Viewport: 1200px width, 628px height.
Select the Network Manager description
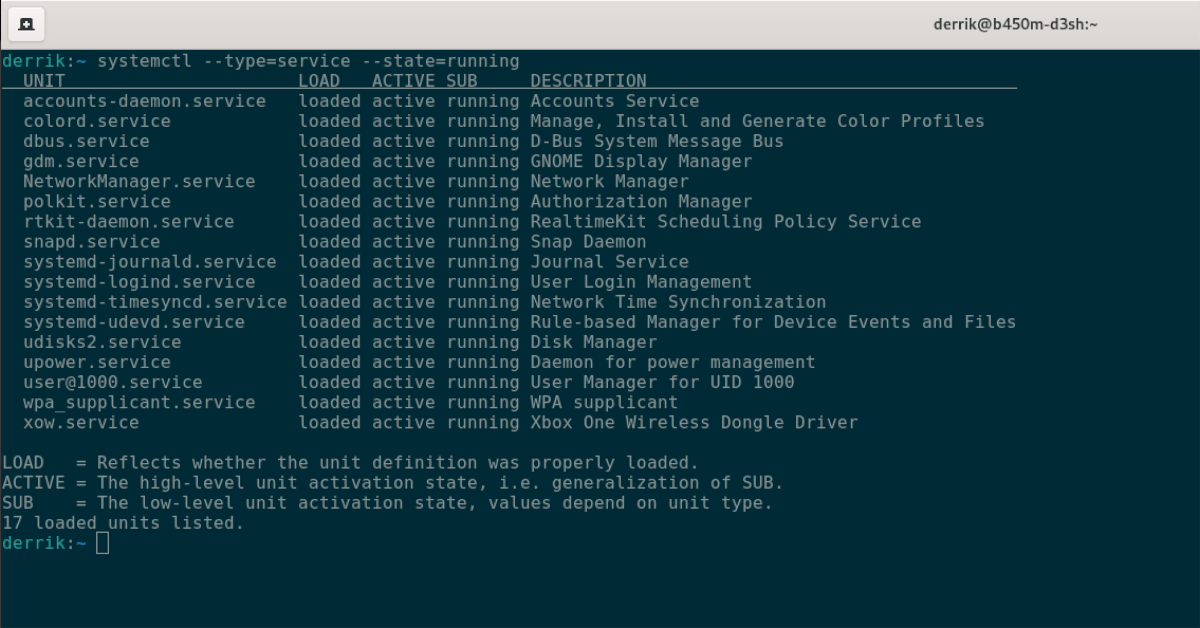[x=610, y=181]
